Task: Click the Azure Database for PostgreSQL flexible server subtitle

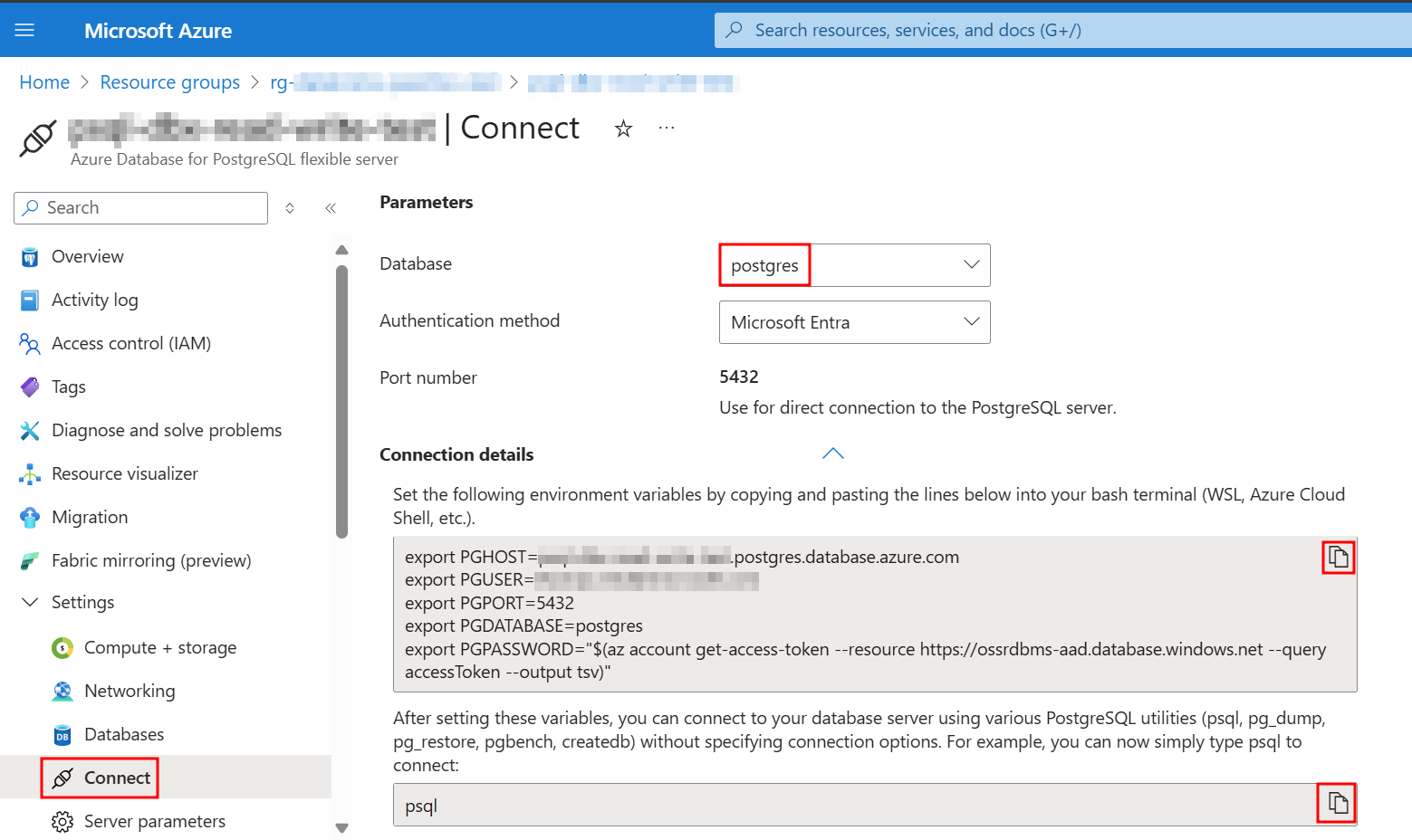Action: (235, 159)
